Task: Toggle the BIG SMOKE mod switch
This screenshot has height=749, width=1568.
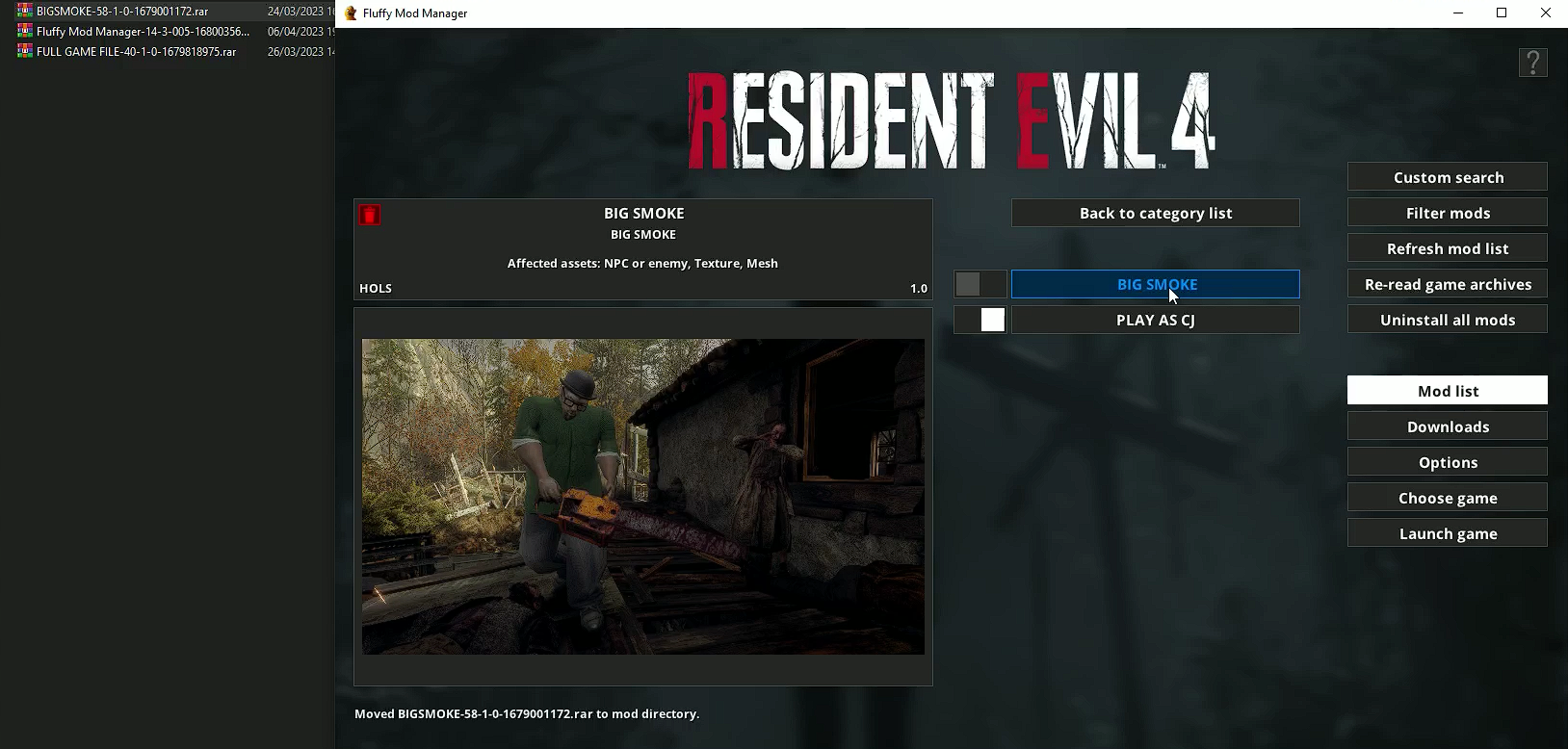Action: (x=980, y=284)
